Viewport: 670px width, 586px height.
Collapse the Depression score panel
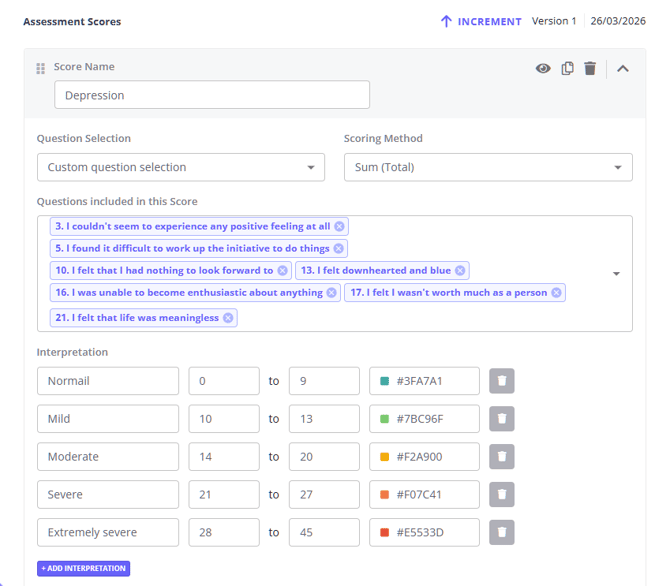point(623,68)
